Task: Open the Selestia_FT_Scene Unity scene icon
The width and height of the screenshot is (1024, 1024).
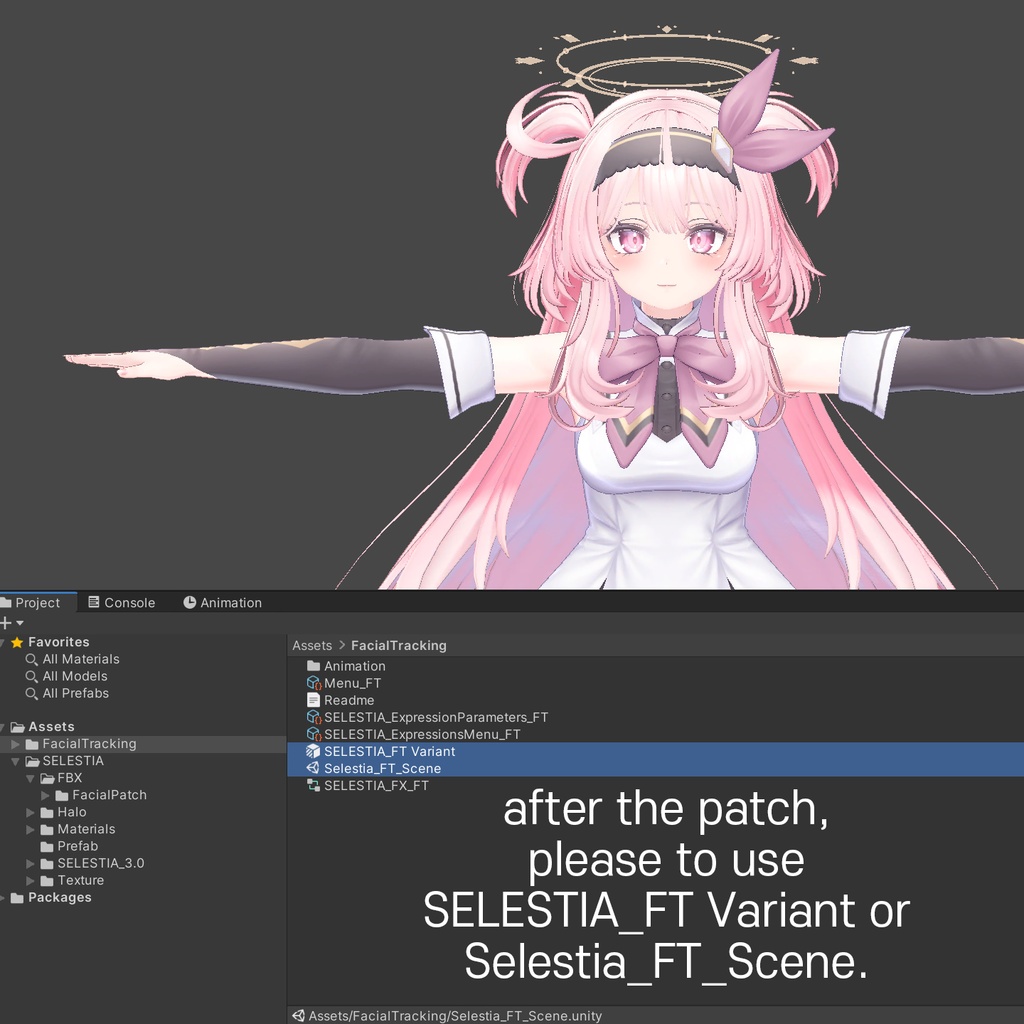Action: 311,768
